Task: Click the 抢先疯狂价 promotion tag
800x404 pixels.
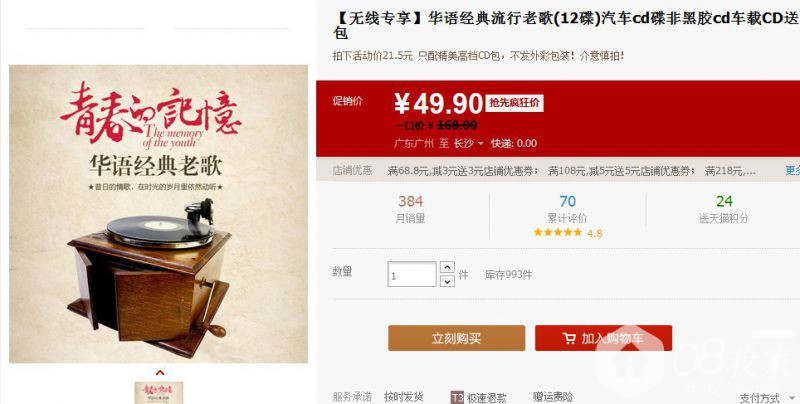Action: 514,103
